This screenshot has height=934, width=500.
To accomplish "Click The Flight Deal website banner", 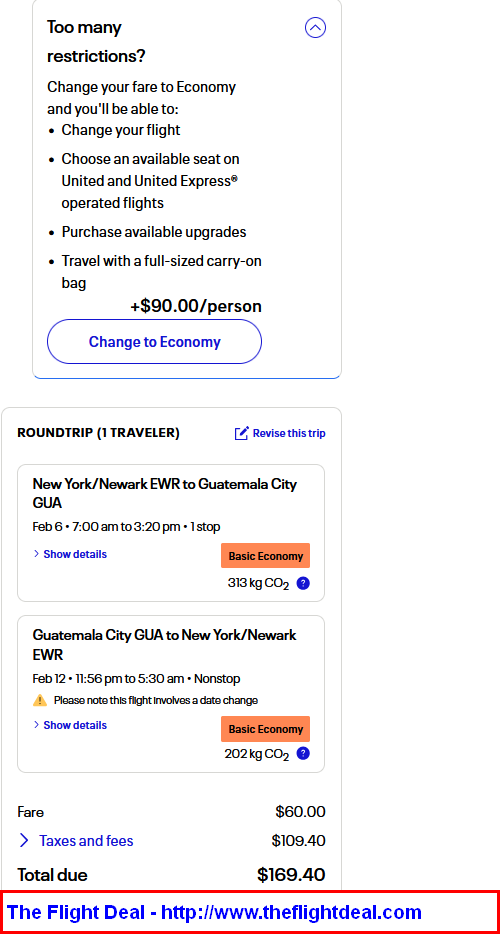I will [250, 912].
